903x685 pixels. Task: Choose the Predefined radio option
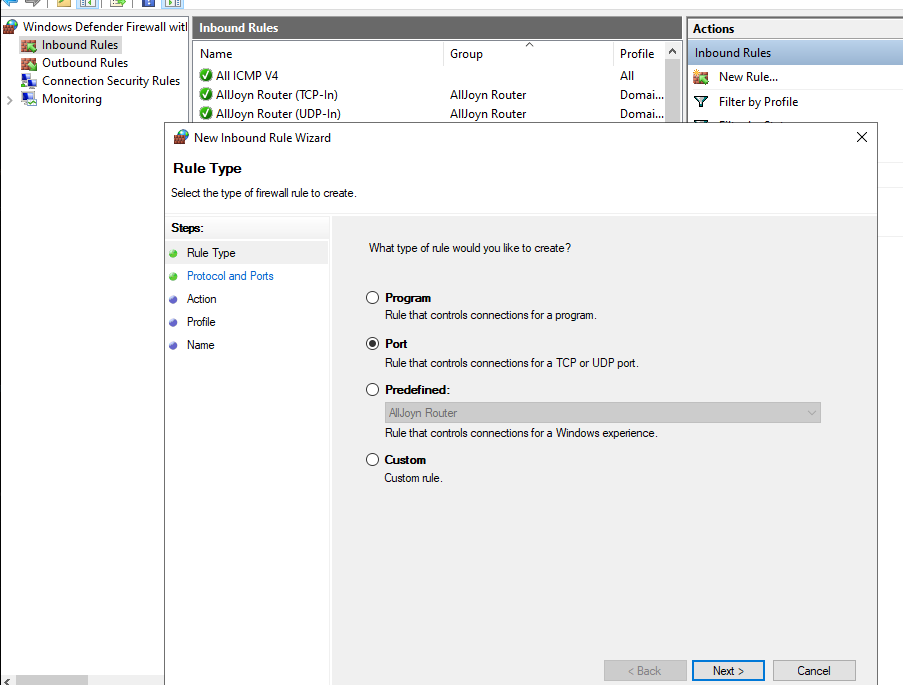[373, 389]
